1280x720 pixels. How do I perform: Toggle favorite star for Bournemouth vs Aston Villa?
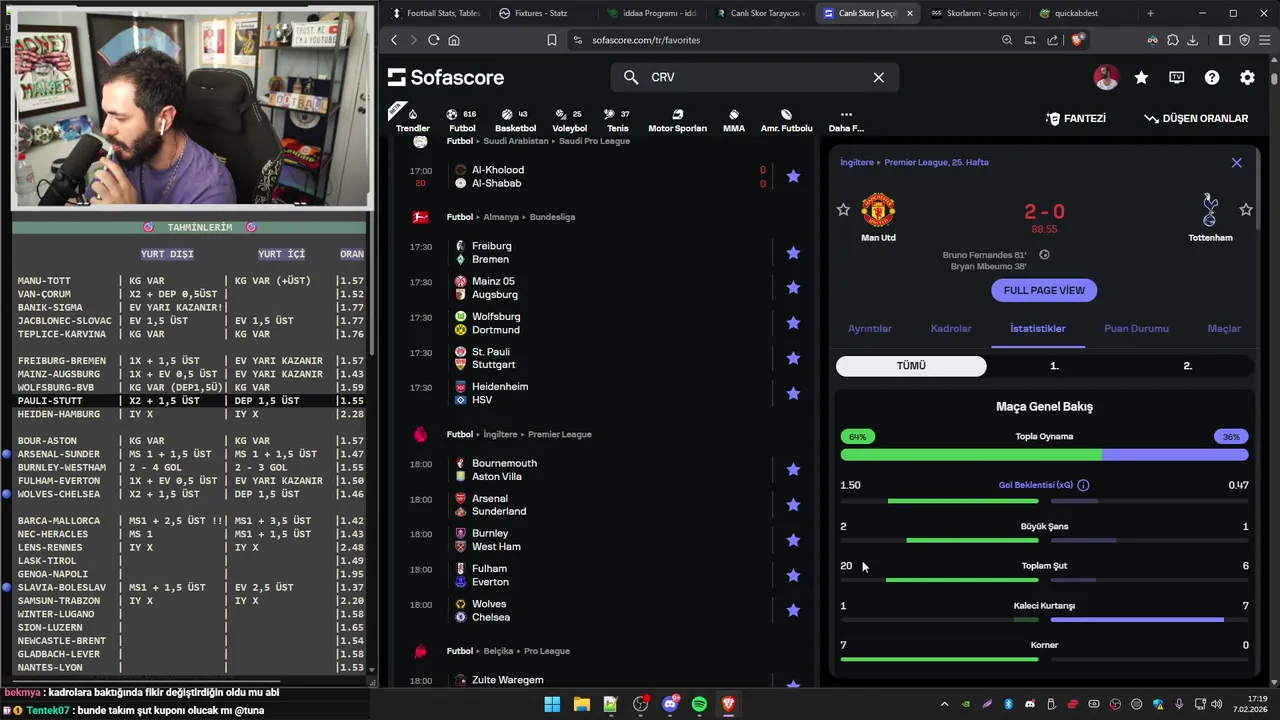tap(793, 469)
